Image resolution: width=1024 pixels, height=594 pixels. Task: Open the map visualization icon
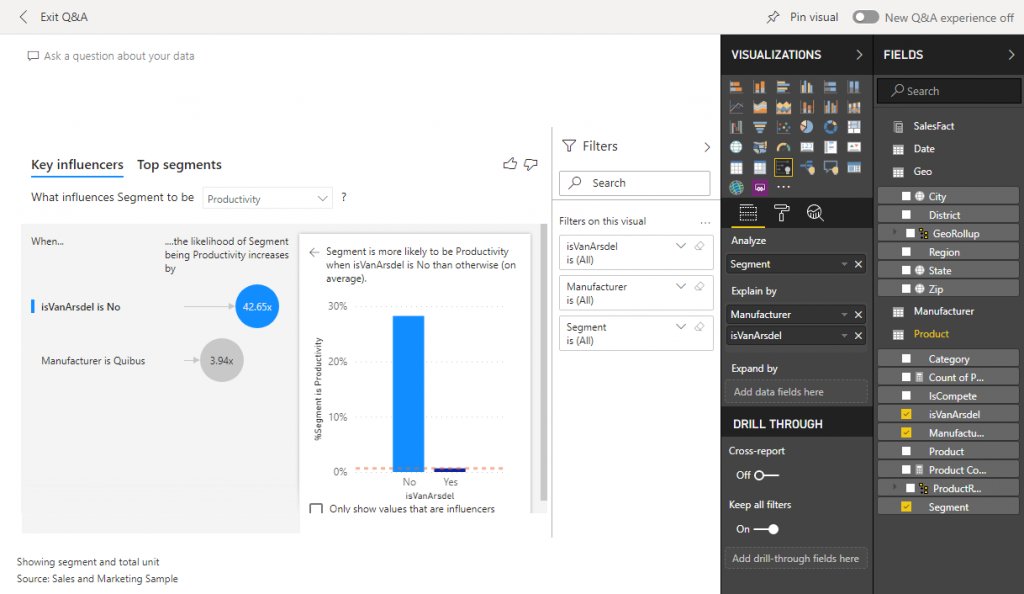pos(737,147)
